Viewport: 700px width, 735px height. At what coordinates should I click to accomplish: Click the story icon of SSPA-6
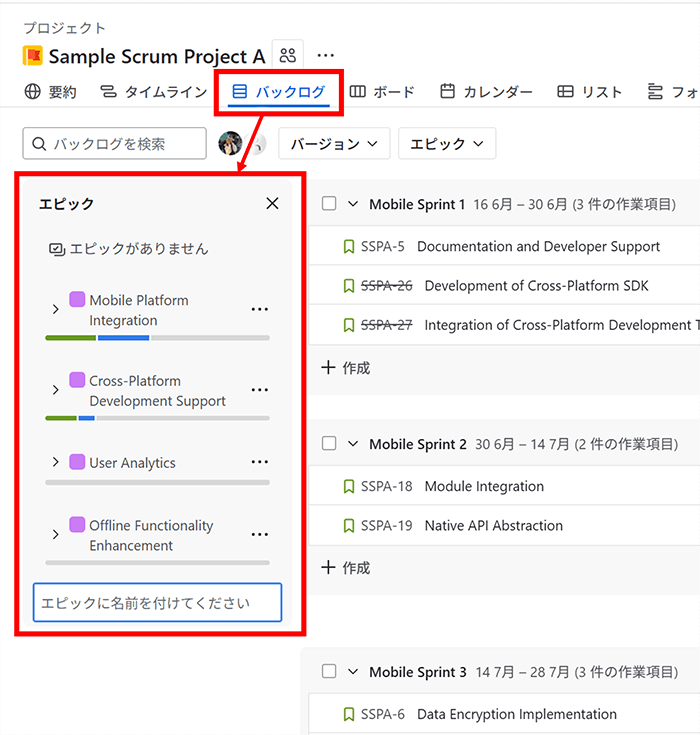pyautogui.click(x=348, y=714)
